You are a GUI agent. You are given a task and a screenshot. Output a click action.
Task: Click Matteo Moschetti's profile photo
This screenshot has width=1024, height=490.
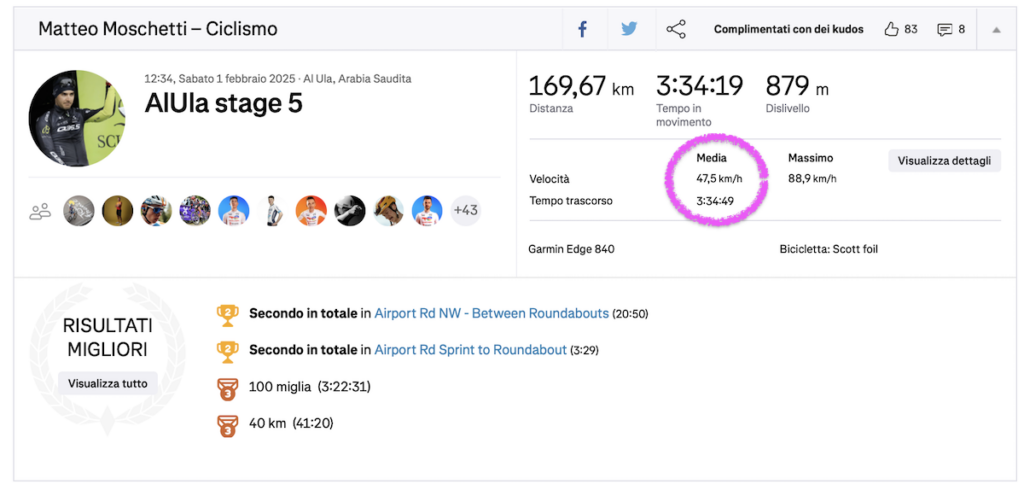pyautogui.click(x=77, y=118)
